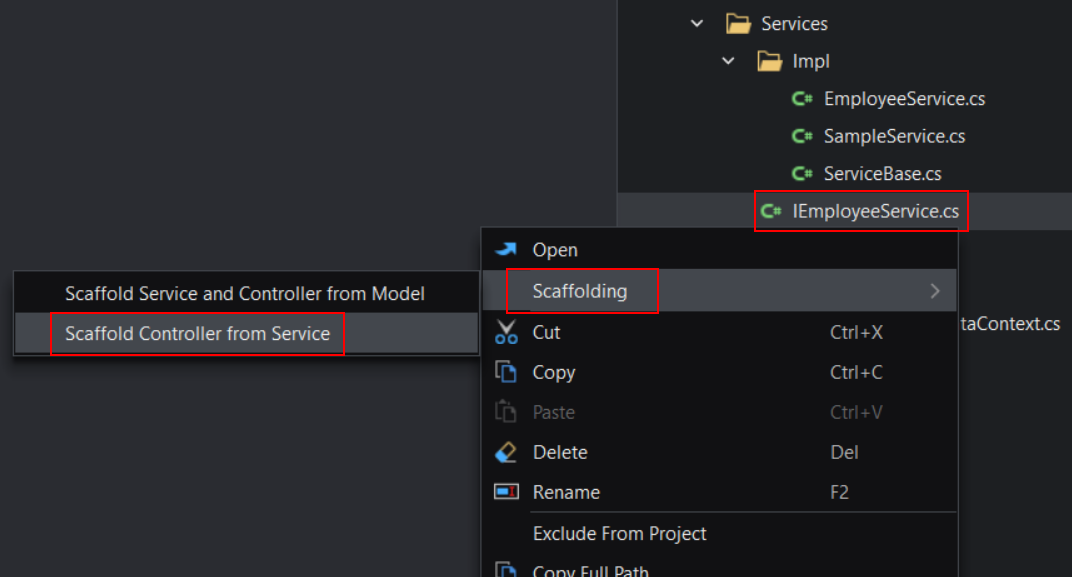Collapse the Impl folder chevron
The height and width of the screenshot is (577, 1072).
pos(729,61)
